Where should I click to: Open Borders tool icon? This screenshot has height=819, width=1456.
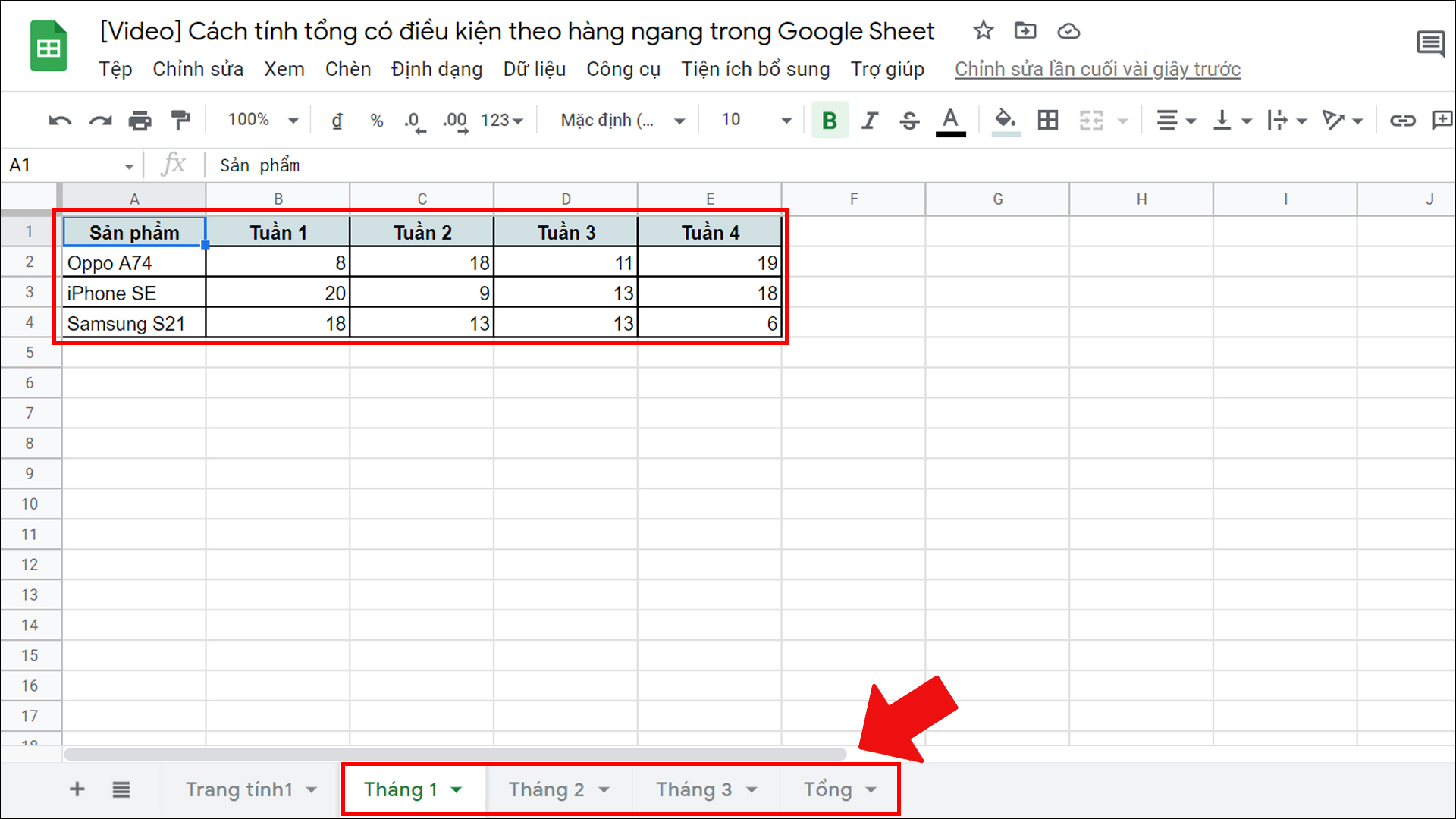point(1048,120)
